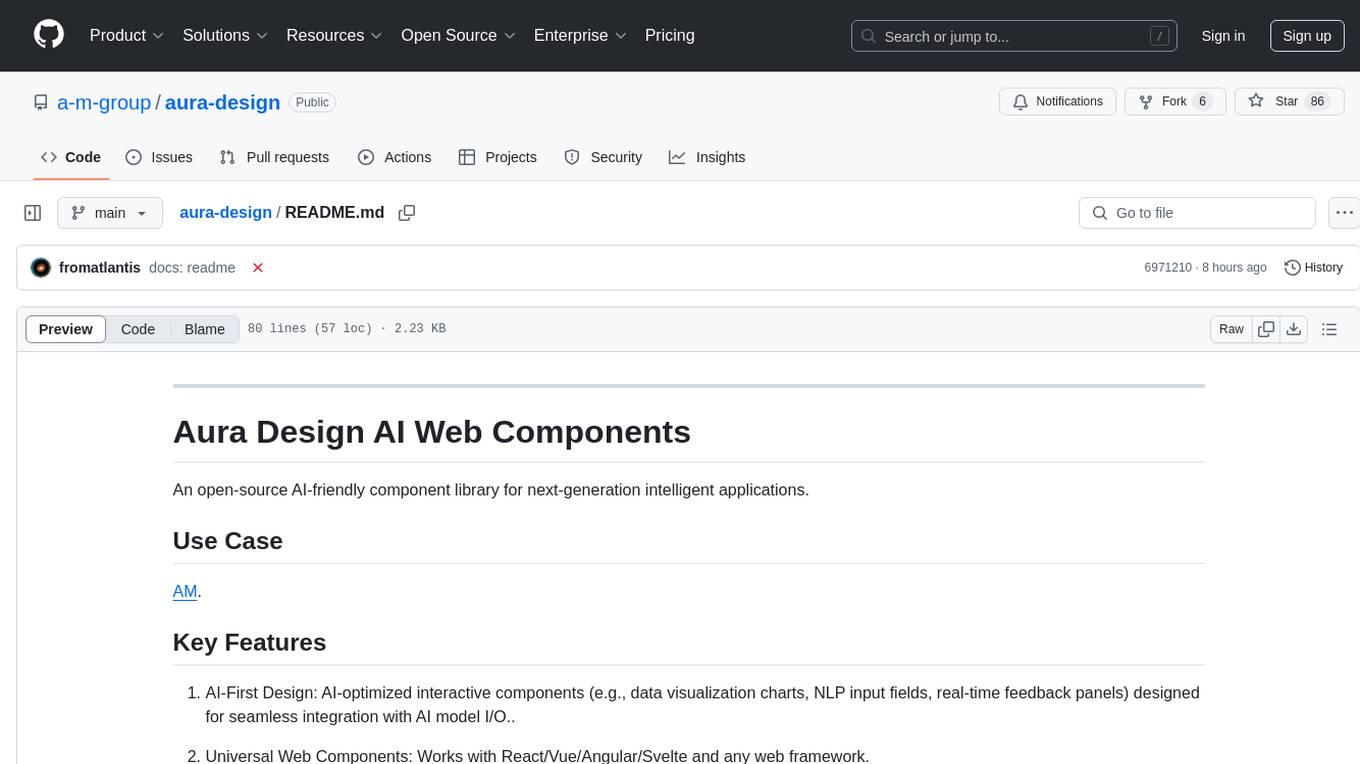Open the a-m-group owner page
This screenshot has height=764, width=1360.
(104, 103)
